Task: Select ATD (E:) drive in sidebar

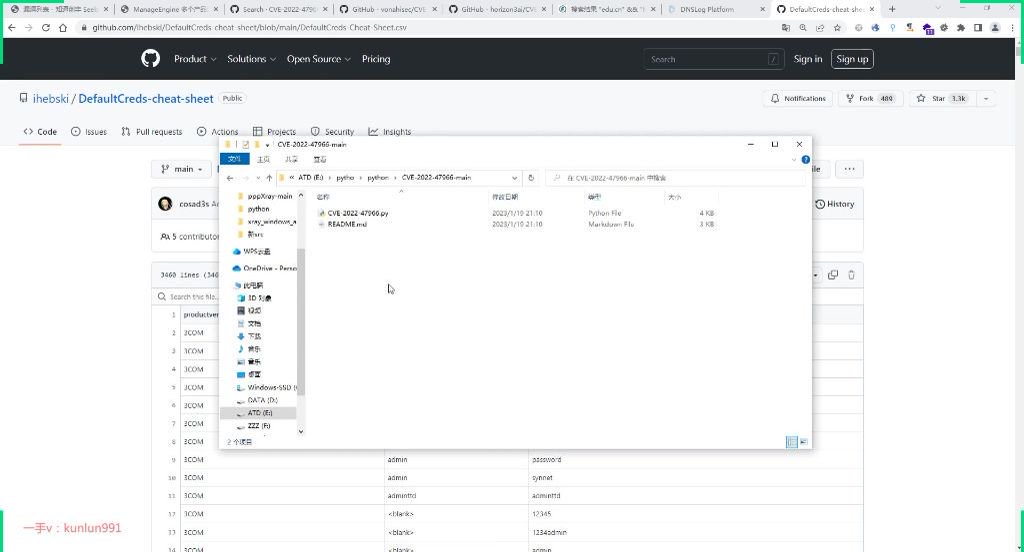Action: tap(259, 413)
